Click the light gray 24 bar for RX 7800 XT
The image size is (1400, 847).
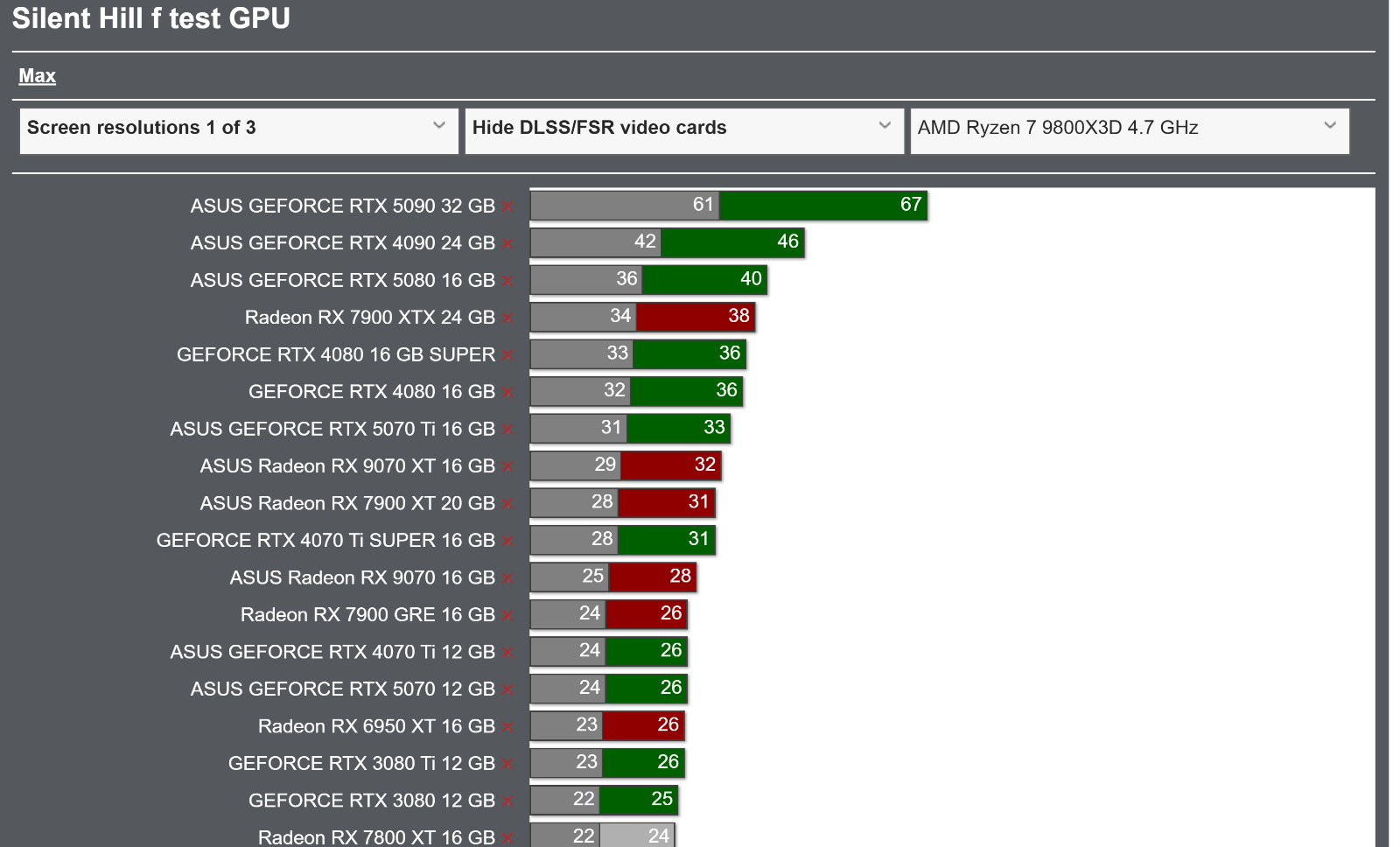click(x=637, y=836)
